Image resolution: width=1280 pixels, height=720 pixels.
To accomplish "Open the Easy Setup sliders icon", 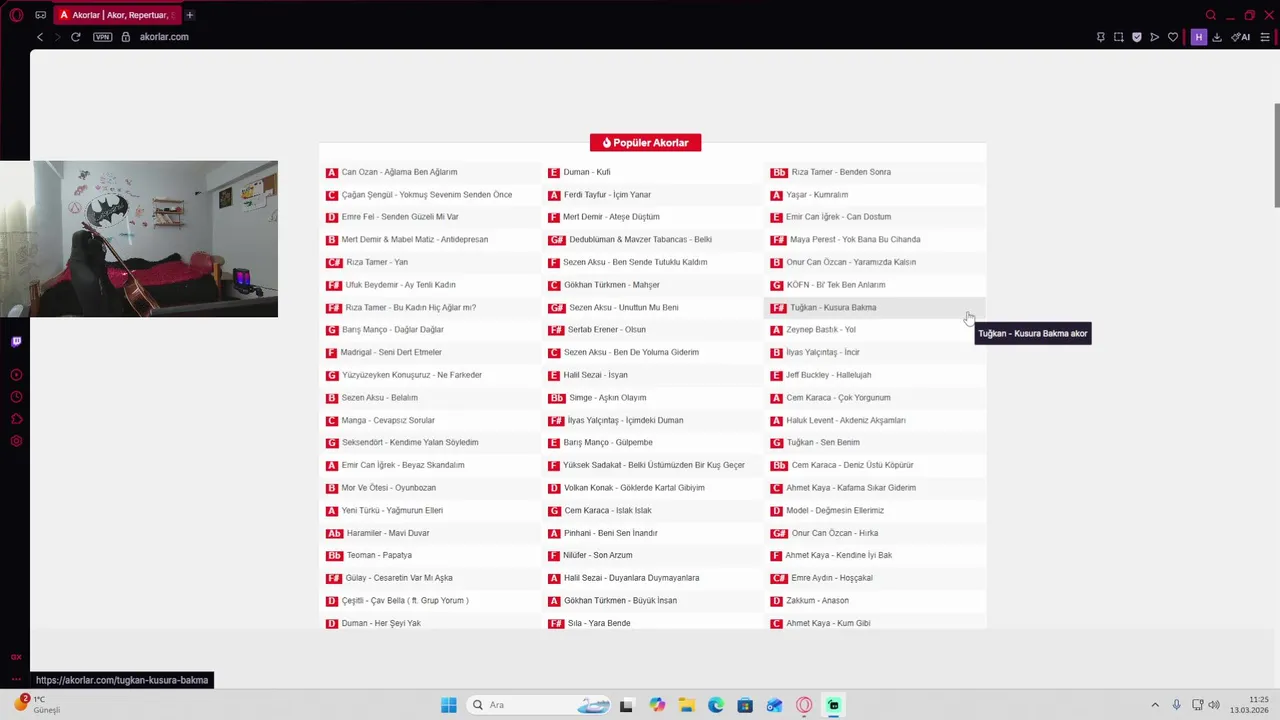I will 1264,37.
